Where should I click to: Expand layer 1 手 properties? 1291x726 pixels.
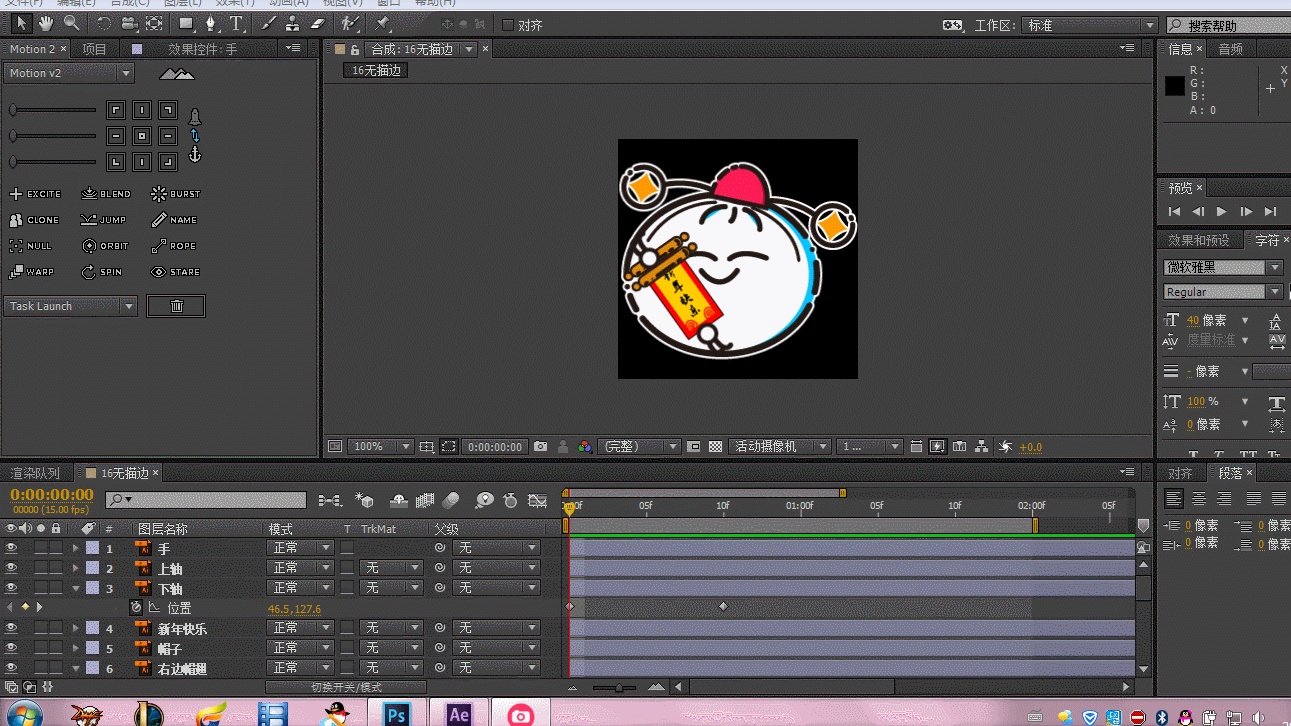coord(75,548)
